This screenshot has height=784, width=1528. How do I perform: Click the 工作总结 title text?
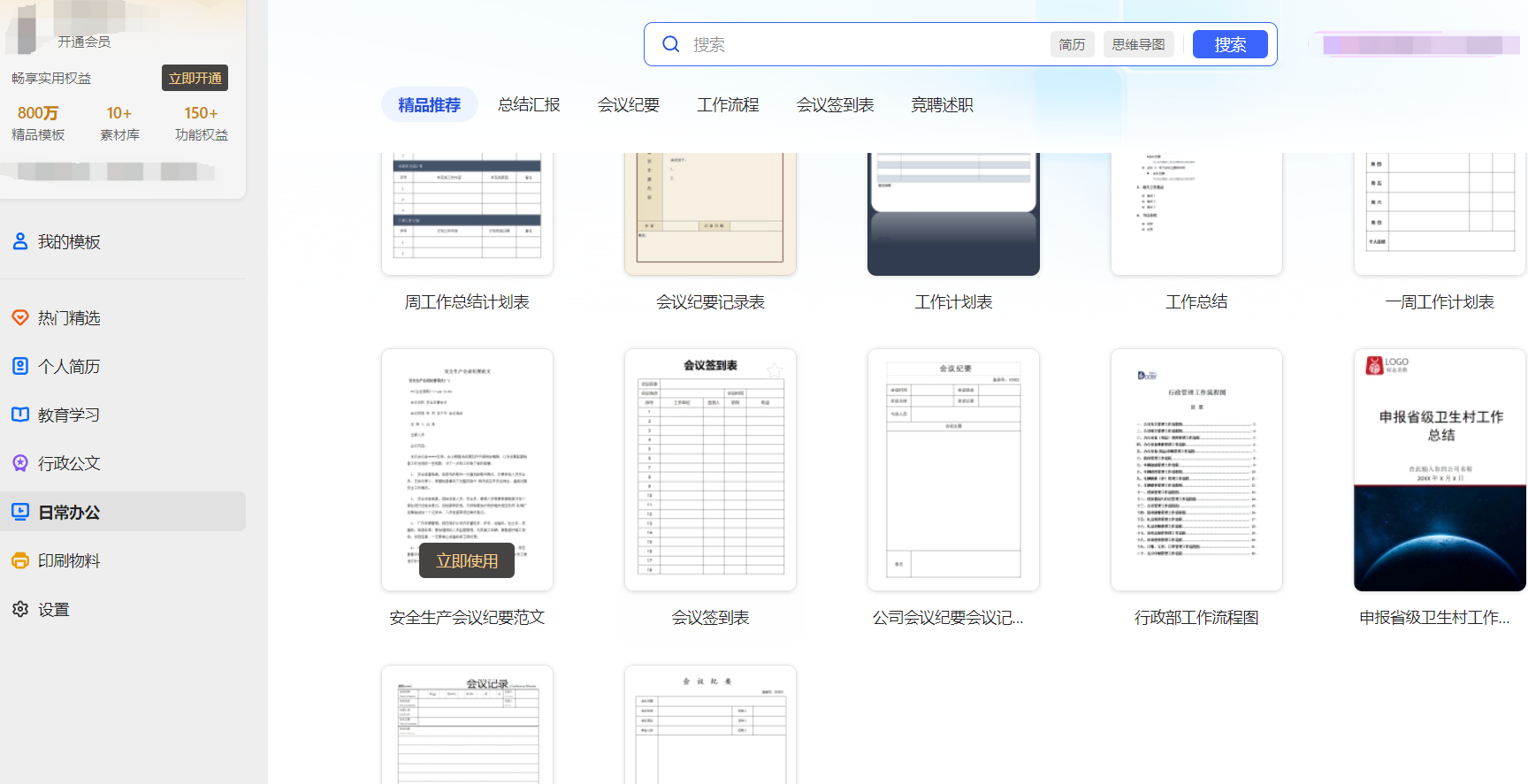point(1196,302)
